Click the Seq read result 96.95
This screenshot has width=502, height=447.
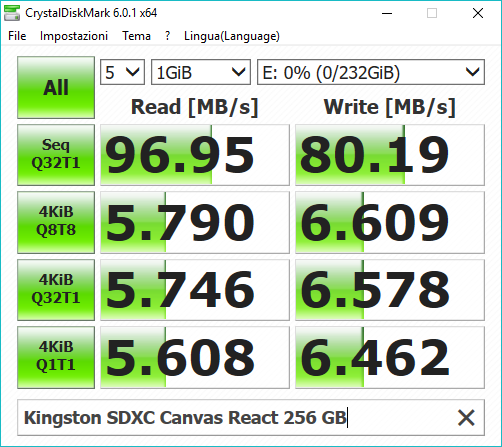195,155
